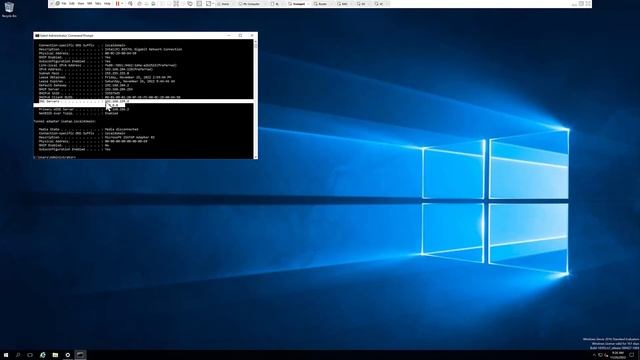Image resolution: width=640 pixels, height=360 pixels.
Task: Open the File menu in the VM toolbar
Action: tap(64, 4)
